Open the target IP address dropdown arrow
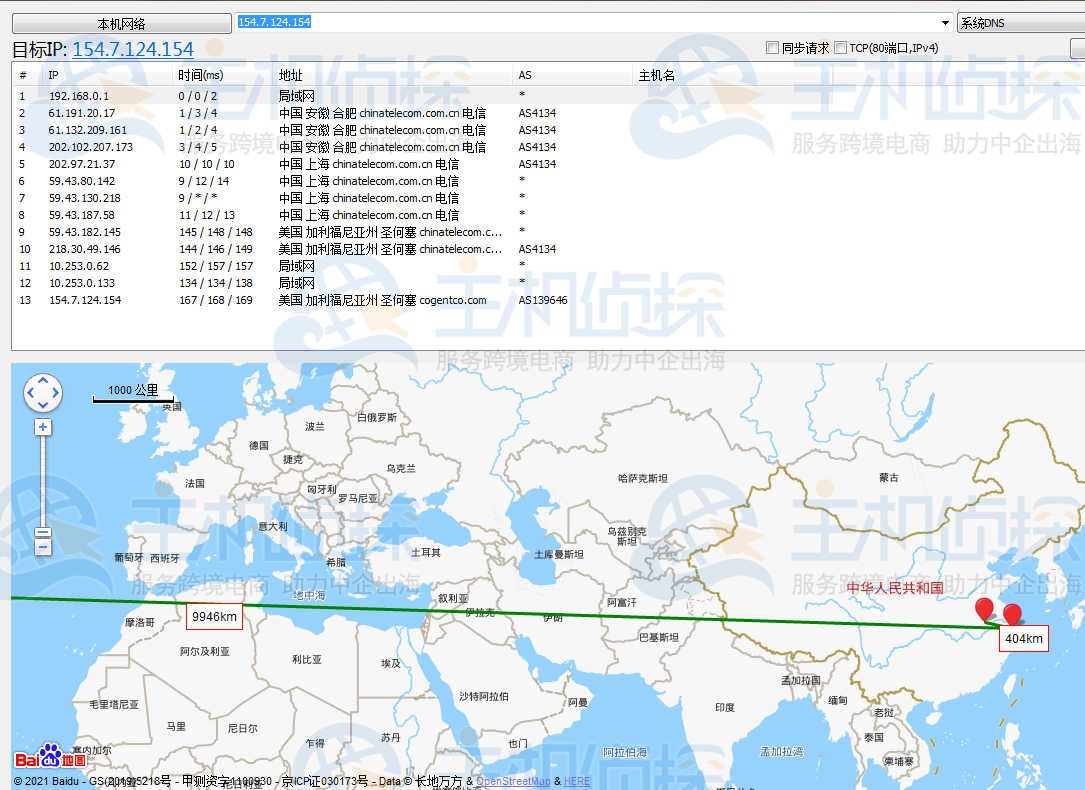 [946, 23]
